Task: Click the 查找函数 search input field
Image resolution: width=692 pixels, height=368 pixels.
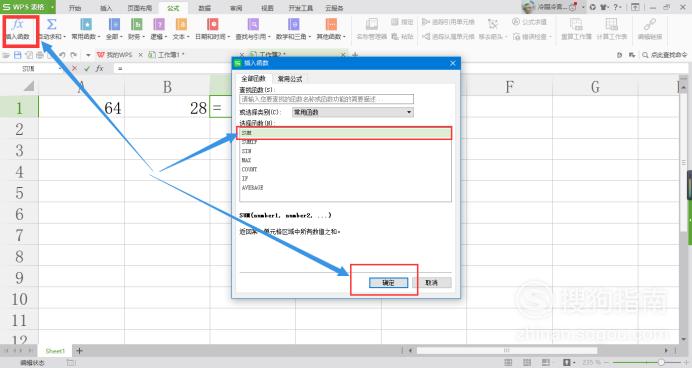Action: point(327,99)
